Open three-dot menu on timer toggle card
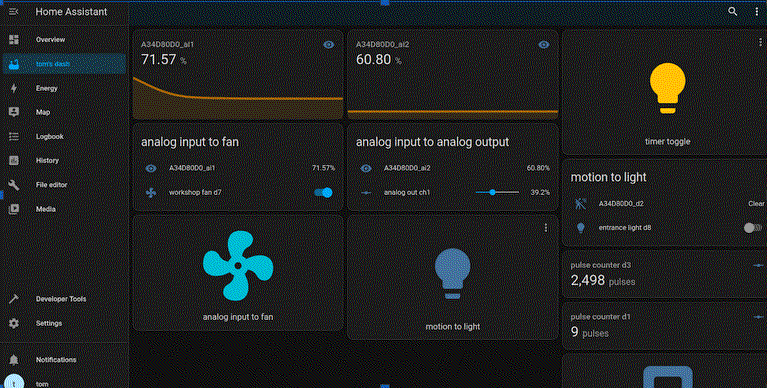 760,43
